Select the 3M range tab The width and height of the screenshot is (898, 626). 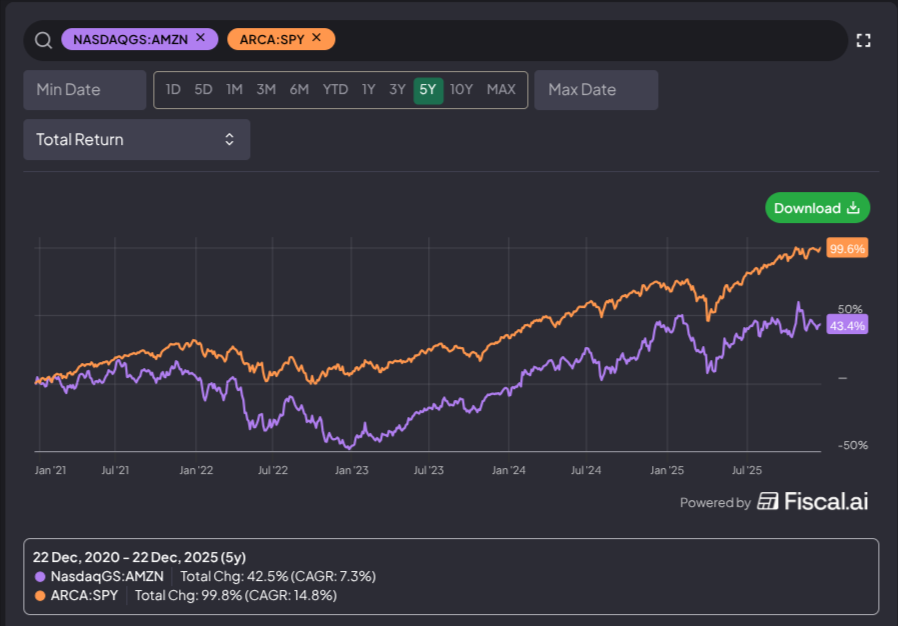click(265, 89)
